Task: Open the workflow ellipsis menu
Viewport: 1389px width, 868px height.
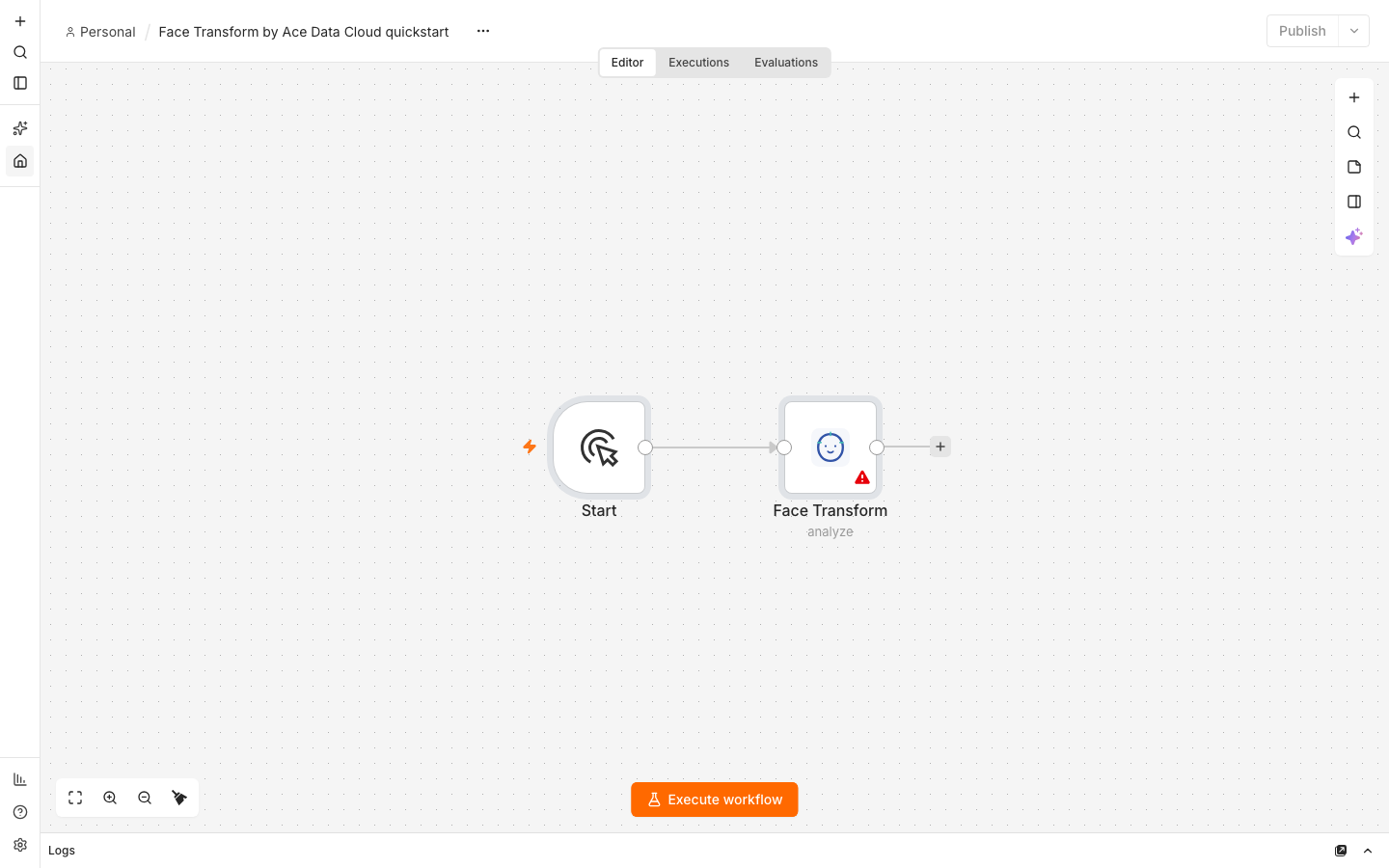Action: coord(483,31)
